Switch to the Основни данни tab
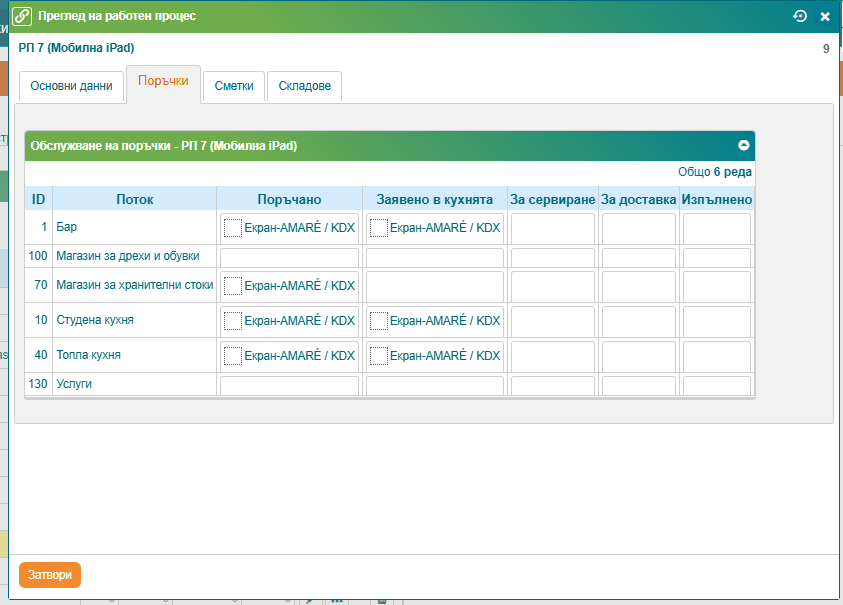Screen dimensions: 843x605 (x=70, y=86)
